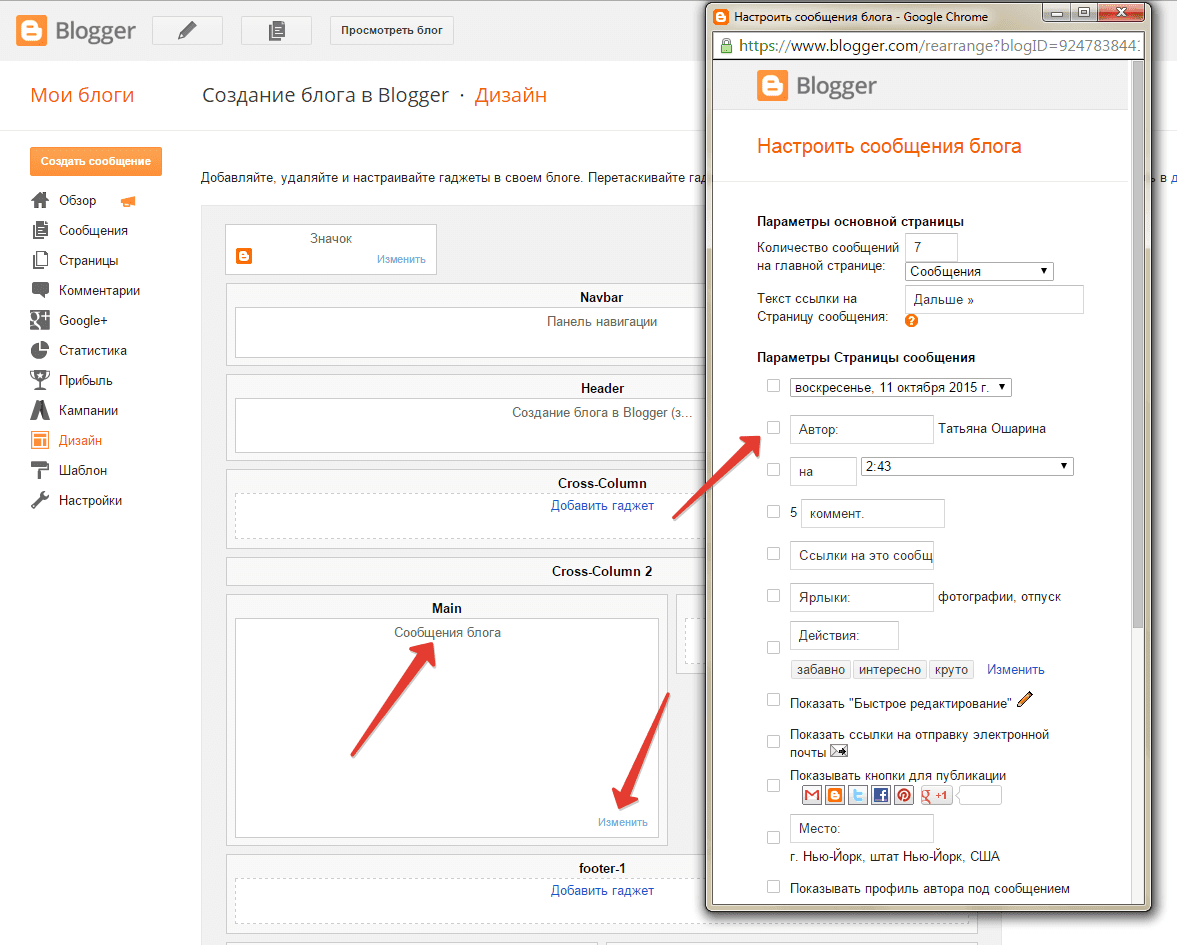Click the green padlock in popup address bar
This screenshot has height=945, width=1177.
coord(726,46)
